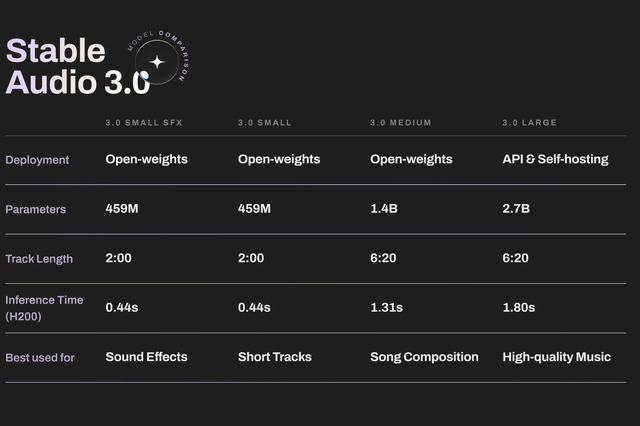Click the Short Tracks cell
This screenshot has height=426, width=640.
point(275,357)
